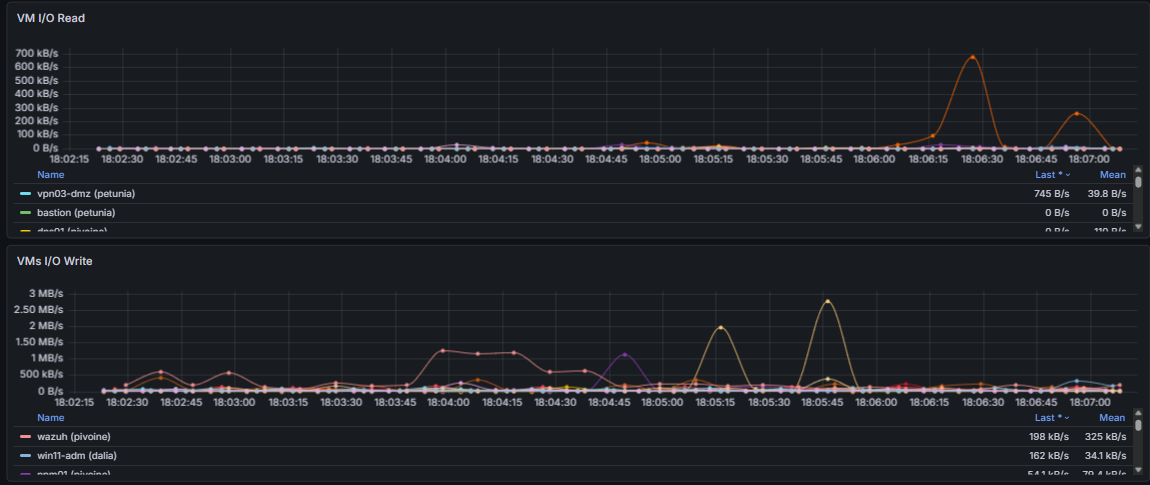The width and height of the screenshot is (1150, 485).
Task: Toggle the win11-adm (dalia) series
Action: (76, 456)
